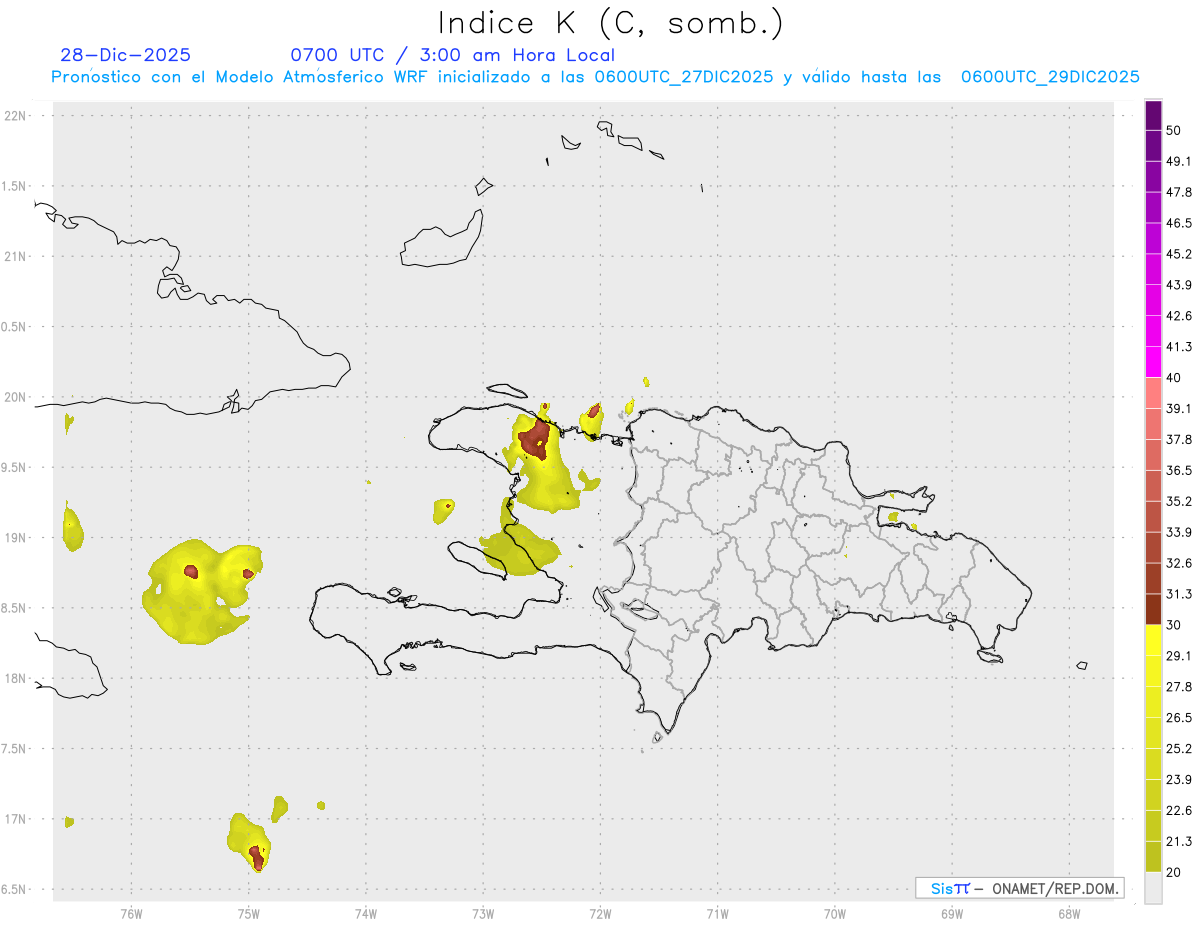
Task: Click the '0.5N' latitude label
Action: [15, 327]
